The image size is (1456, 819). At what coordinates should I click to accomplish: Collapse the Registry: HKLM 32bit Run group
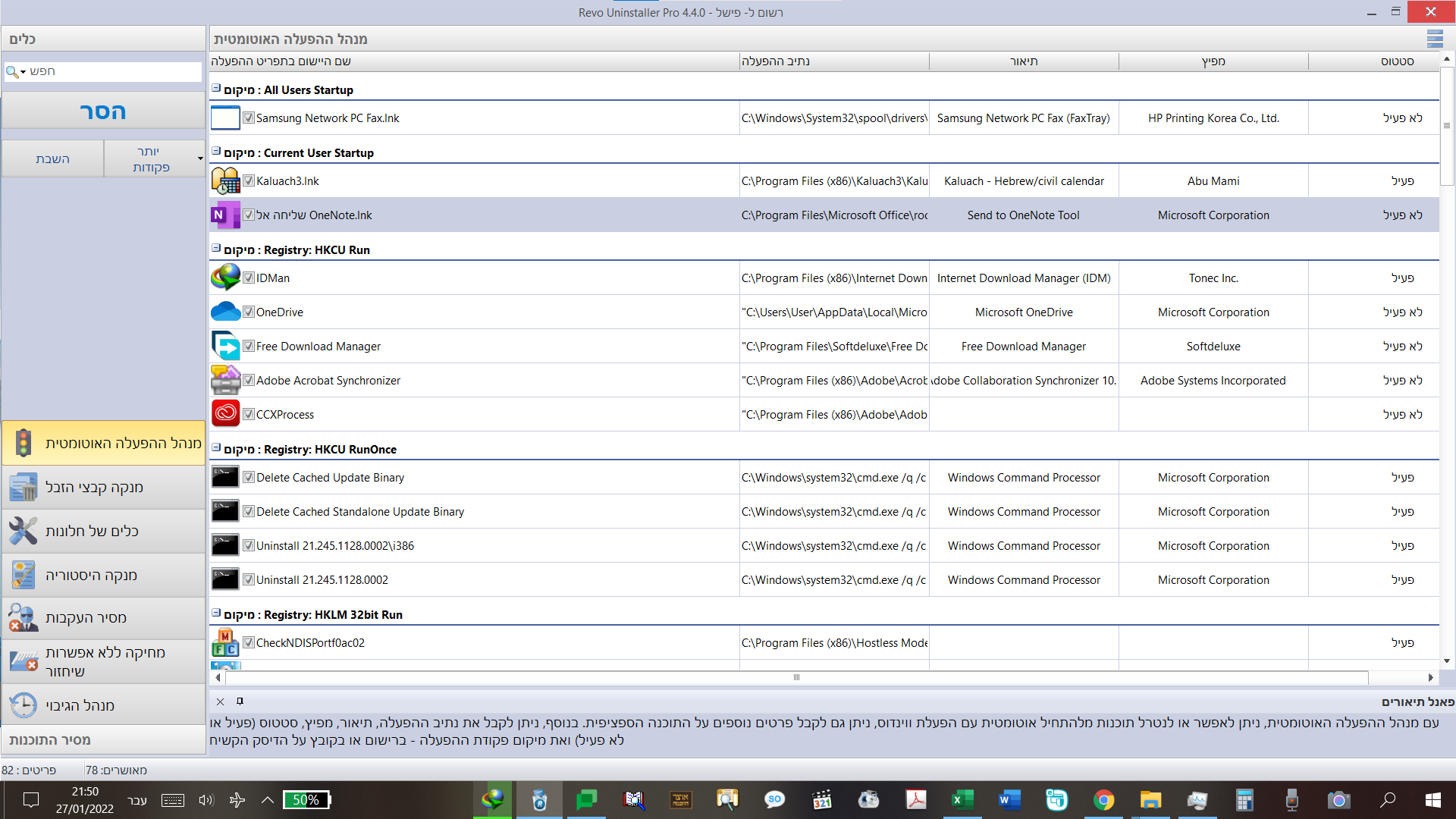tap(216, 613)
